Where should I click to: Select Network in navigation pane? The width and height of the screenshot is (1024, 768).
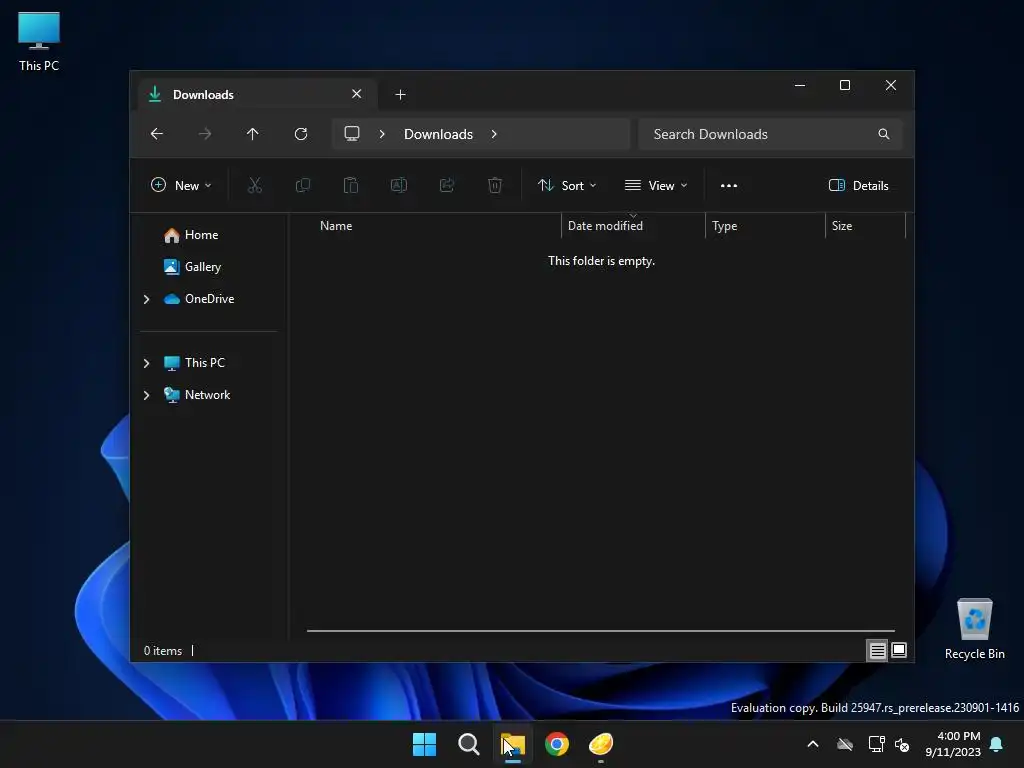tap(207, 394)
